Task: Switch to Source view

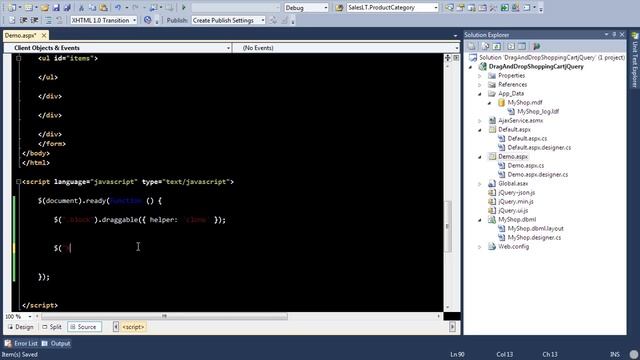Action: [84, 327]
